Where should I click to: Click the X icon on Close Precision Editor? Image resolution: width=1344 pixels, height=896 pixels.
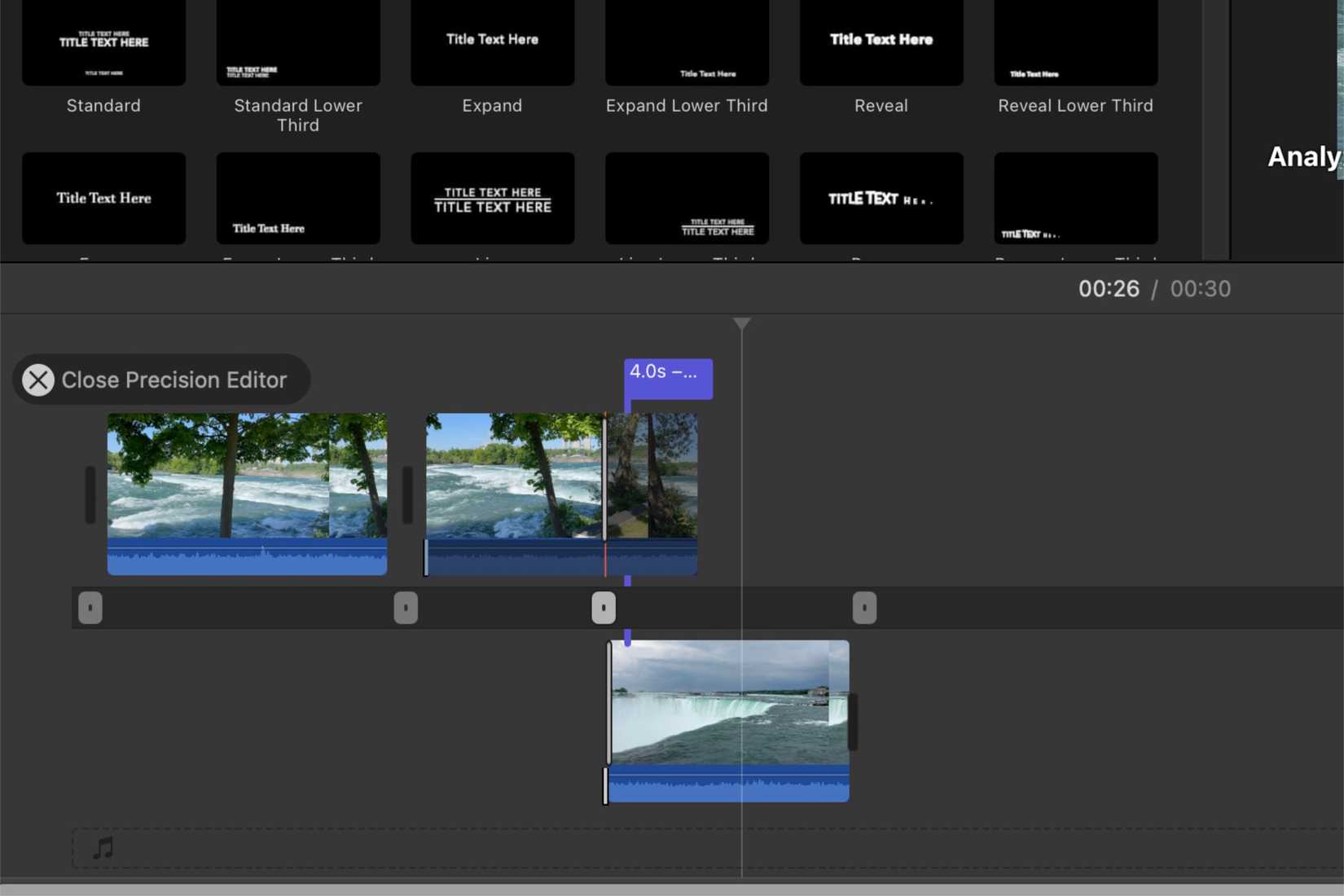(x=37, y=380)
